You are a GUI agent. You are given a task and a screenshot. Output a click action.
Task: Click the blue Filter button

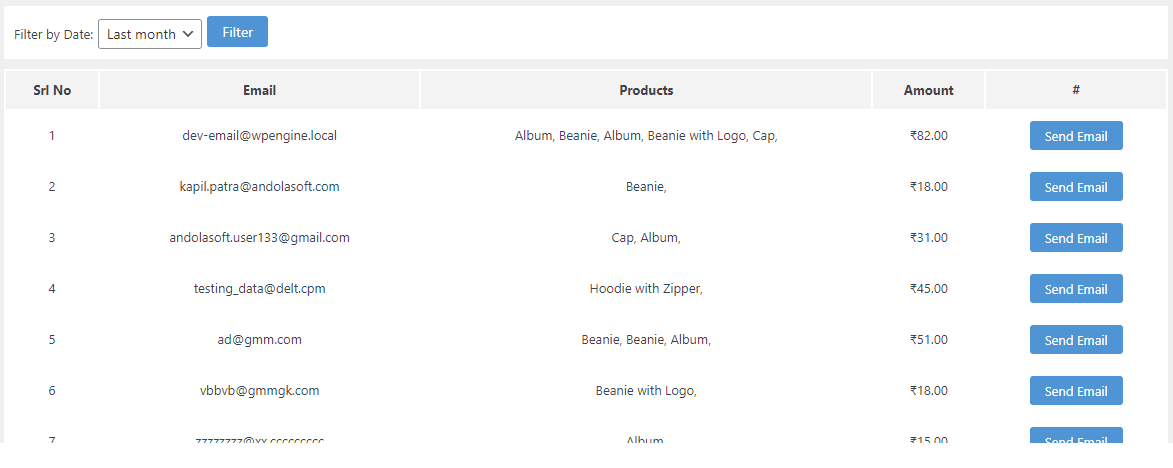[x=237, y=32]
